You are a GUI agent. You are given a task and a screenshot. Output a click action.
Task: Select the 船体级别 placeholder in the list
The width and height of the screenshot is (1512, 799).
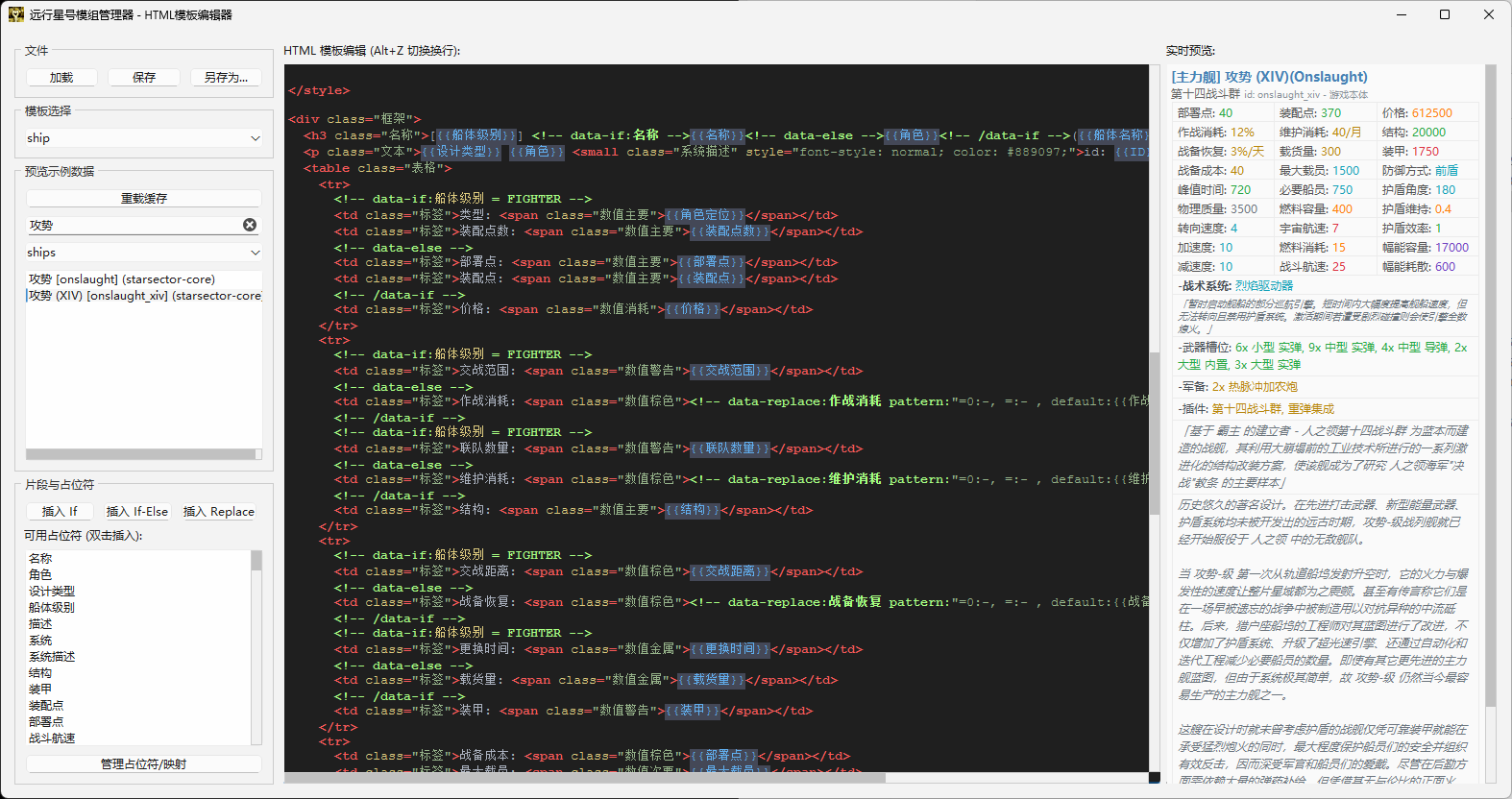tap(52, 608)
